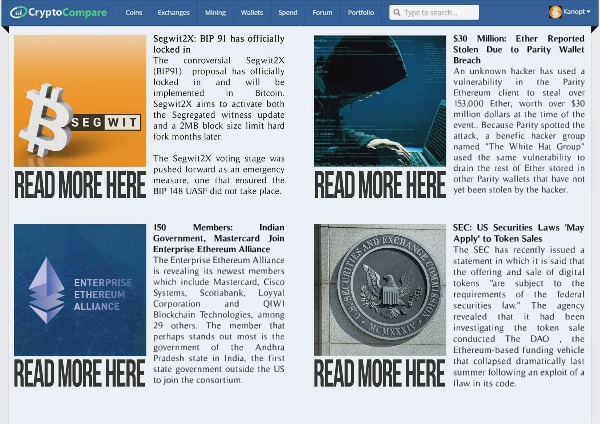Click paragraph starting 'The Enterprise Ethereum Alliance is revealing'
Image resolution: width=600 pixels, height=424 pixels.
(x=219, y=320)
